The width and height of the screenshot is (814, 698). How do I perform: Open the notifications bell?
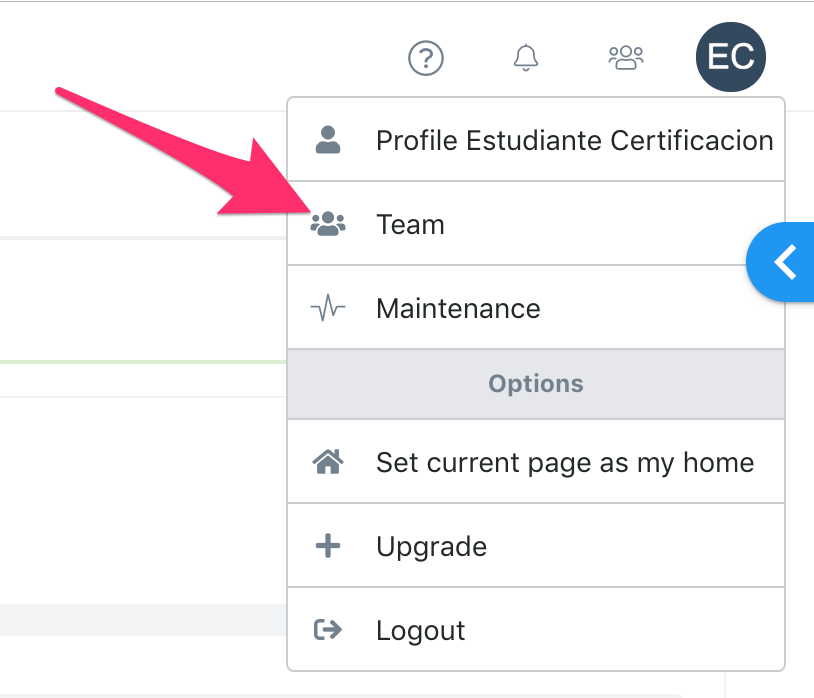[526, 58]
